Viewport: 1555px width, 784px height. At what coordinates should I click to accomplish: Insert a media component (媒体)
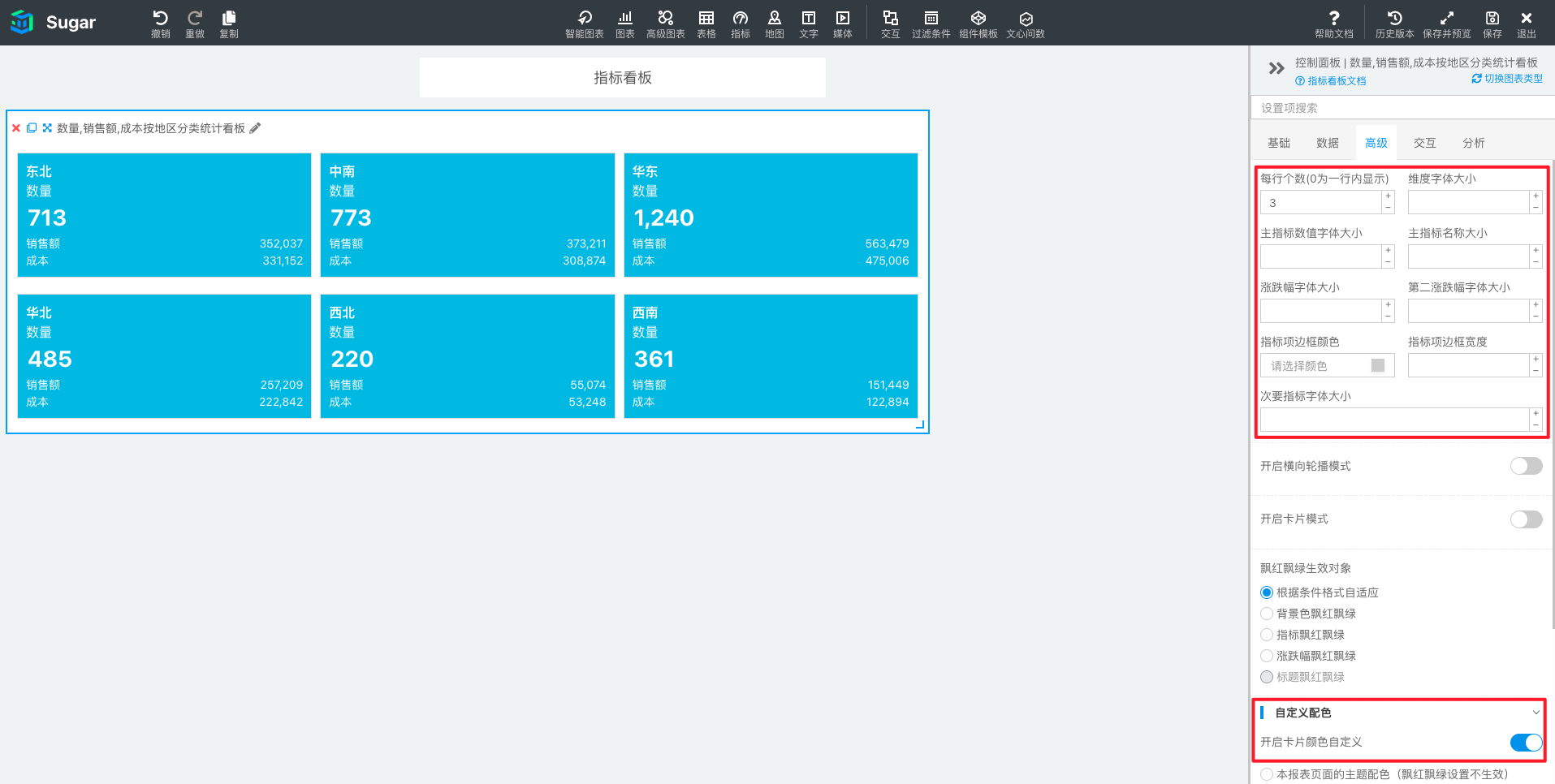pyautogui.click(x=843, y=24)
